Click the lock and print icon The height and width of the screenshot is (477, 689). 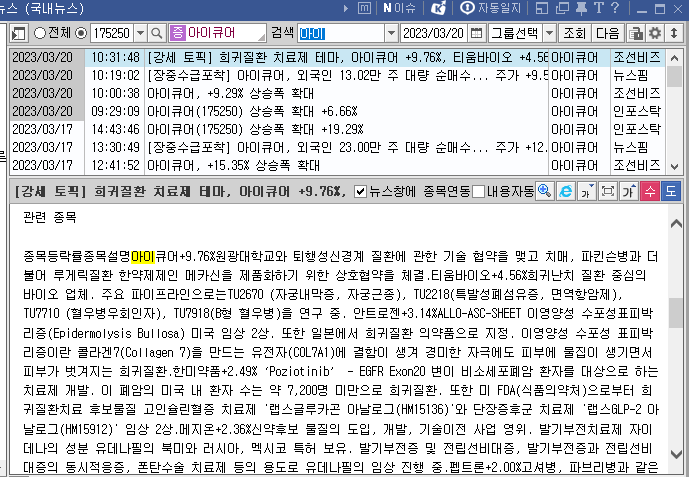[x=635, y=33]
